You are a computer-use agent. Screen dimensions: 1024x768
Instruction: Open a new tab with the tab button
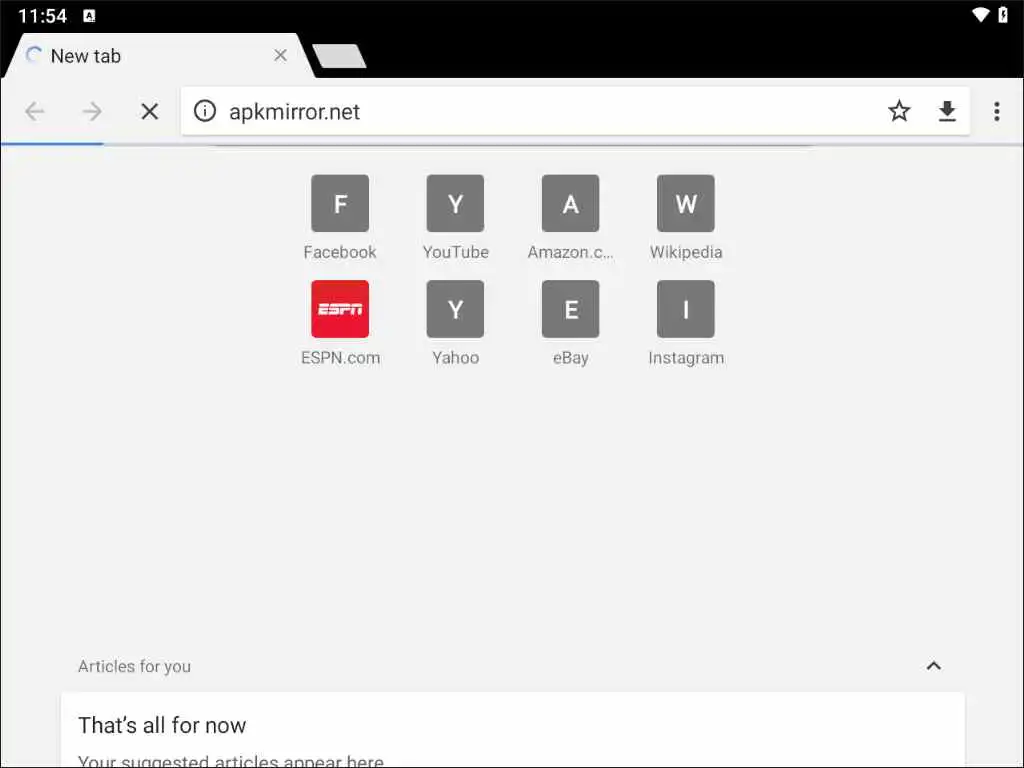[339, 56]
